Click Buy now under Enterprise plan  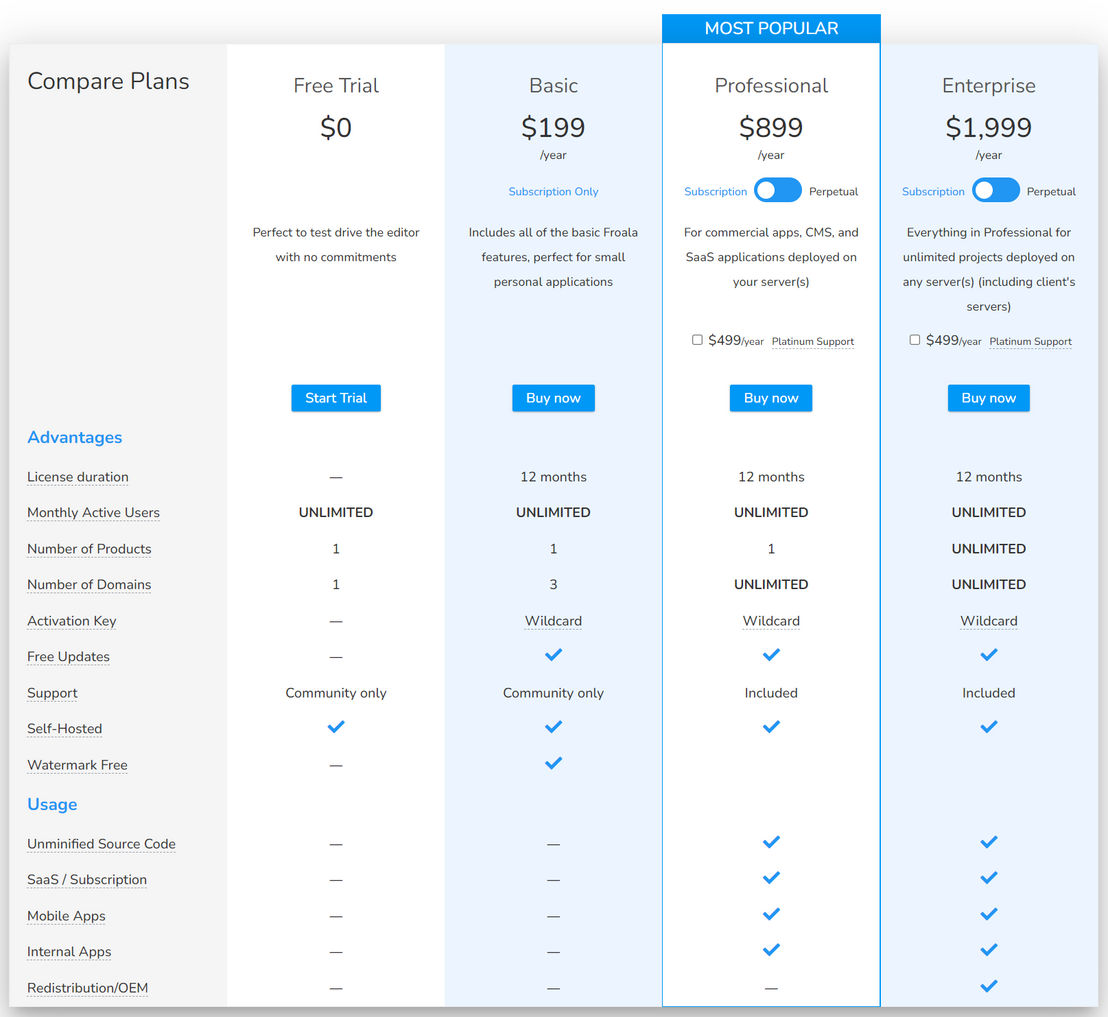[x=989, y=398]
